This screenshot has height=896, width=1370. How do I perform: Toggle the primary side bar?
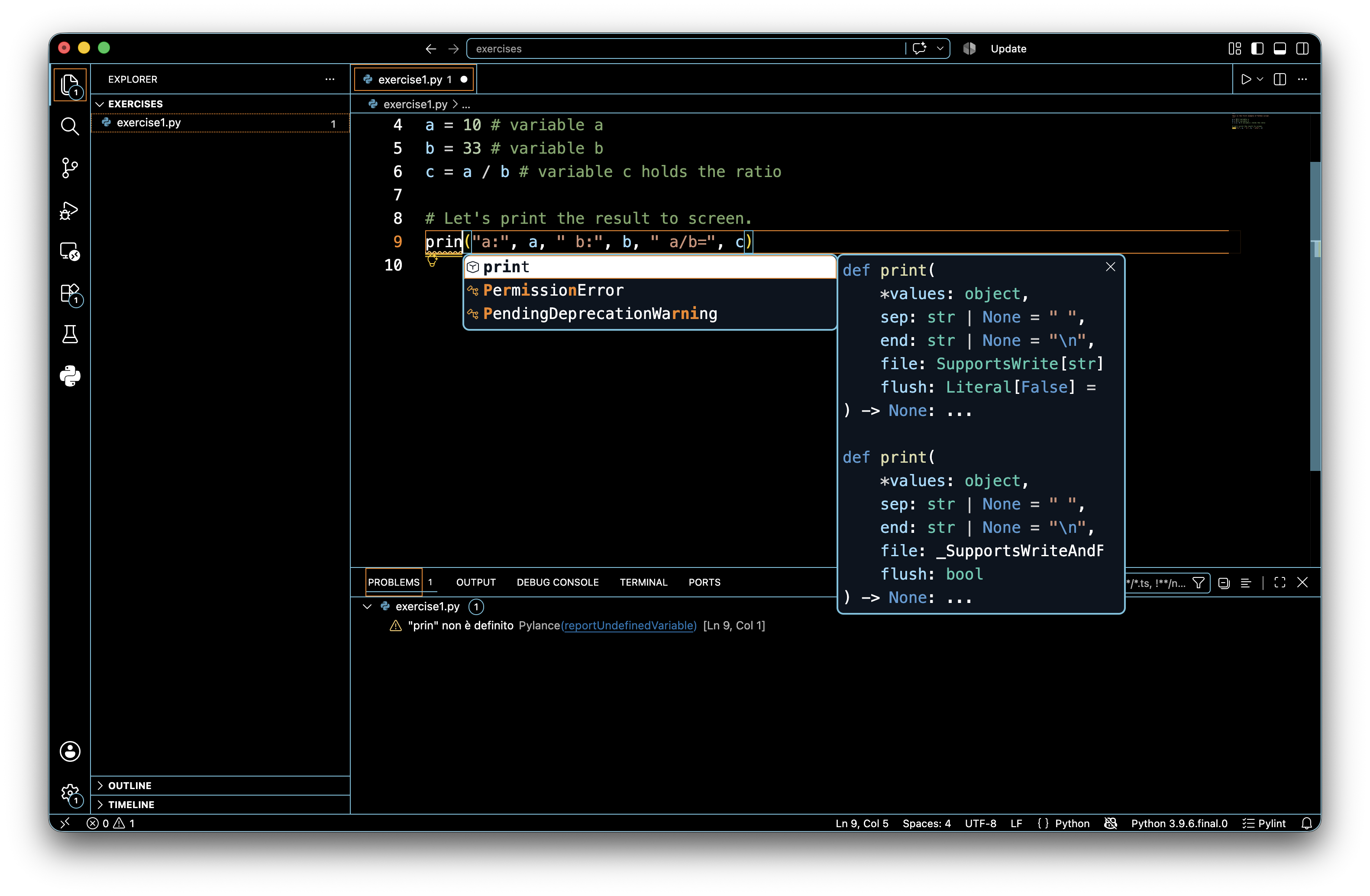click(x=1257, y=49)
